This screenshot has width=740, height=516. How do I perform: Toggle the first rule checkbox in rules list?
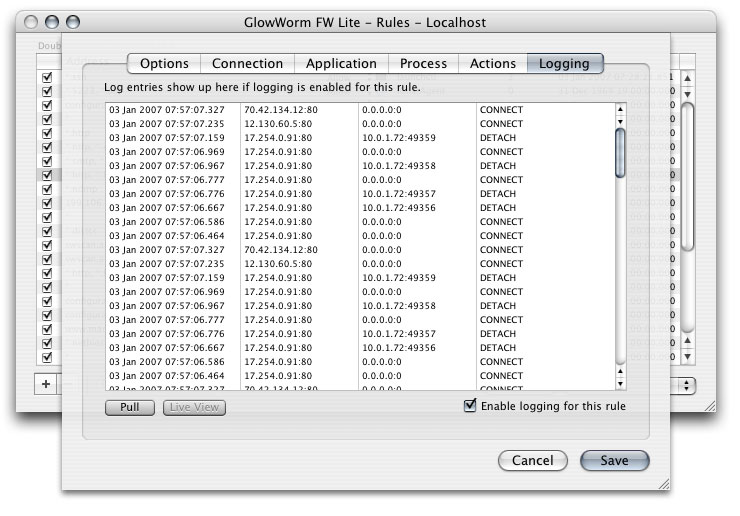(47, 77)
